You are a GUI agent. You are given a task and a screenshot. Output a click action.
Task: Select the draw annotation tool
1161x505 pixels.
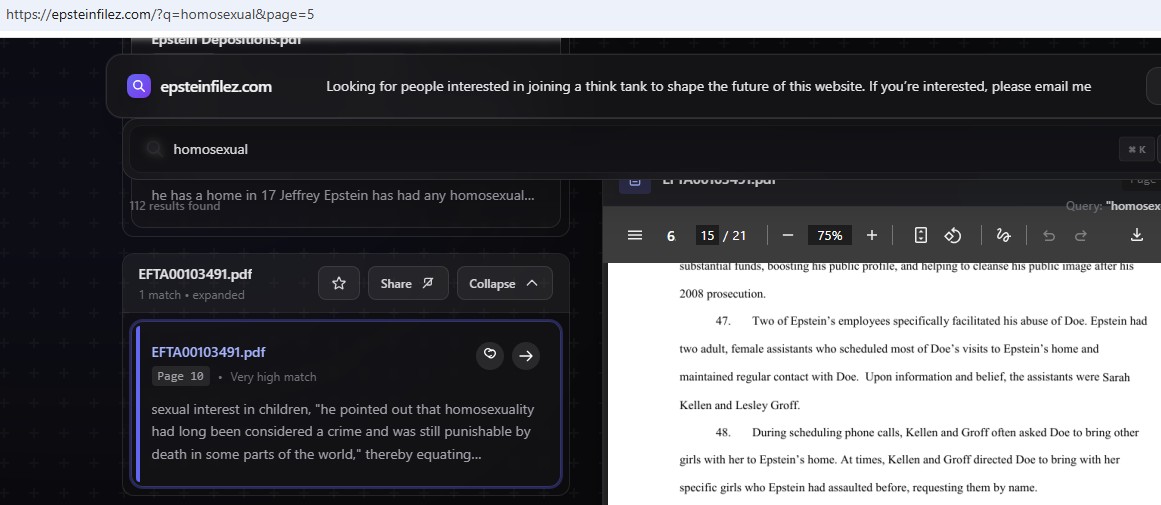coord(1003,235)
